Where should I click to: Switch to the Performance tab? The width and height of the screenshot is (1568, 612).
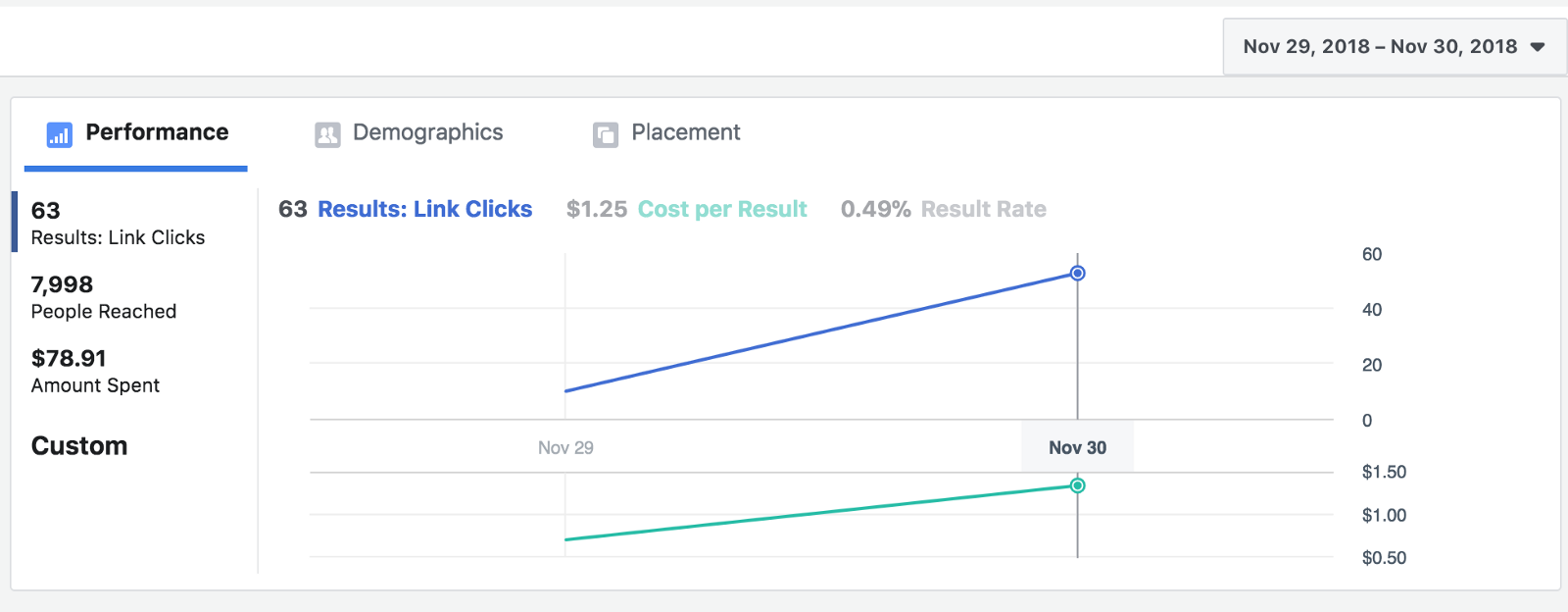pos(157,132)
